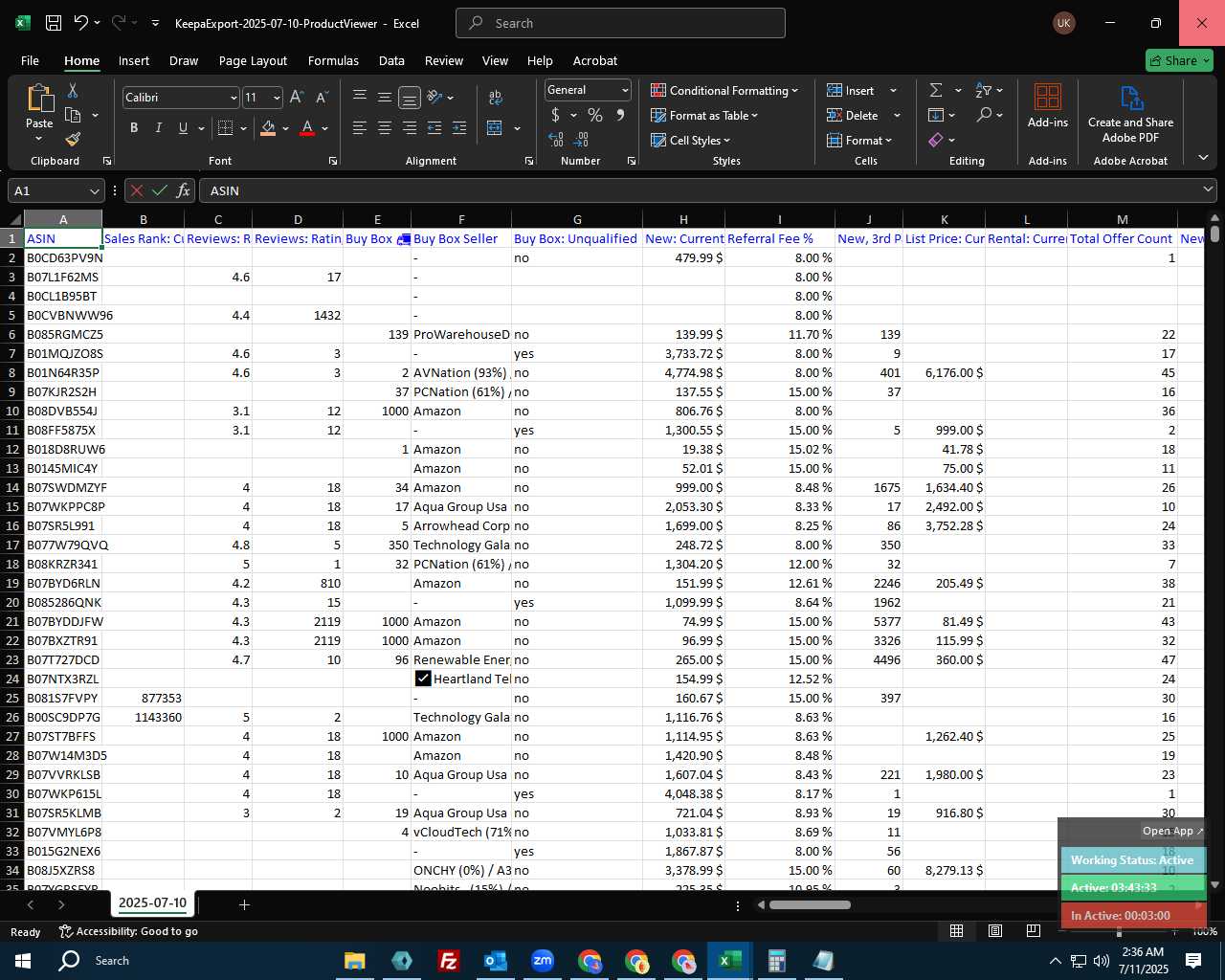Viewport: 1225px width, 980px height.
Task: Click the Cut scissors icon
Action: tap(72, 91)
